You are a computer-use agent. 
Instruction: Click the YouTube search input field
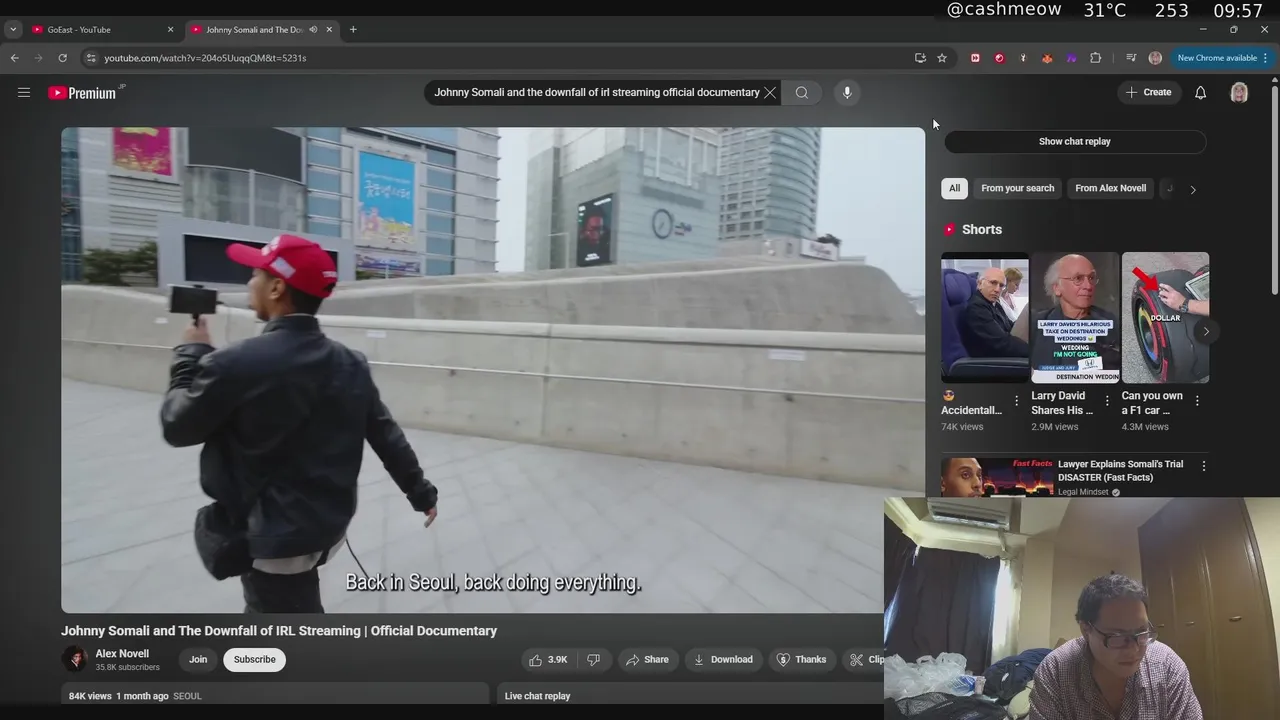(x=596, y=93)
